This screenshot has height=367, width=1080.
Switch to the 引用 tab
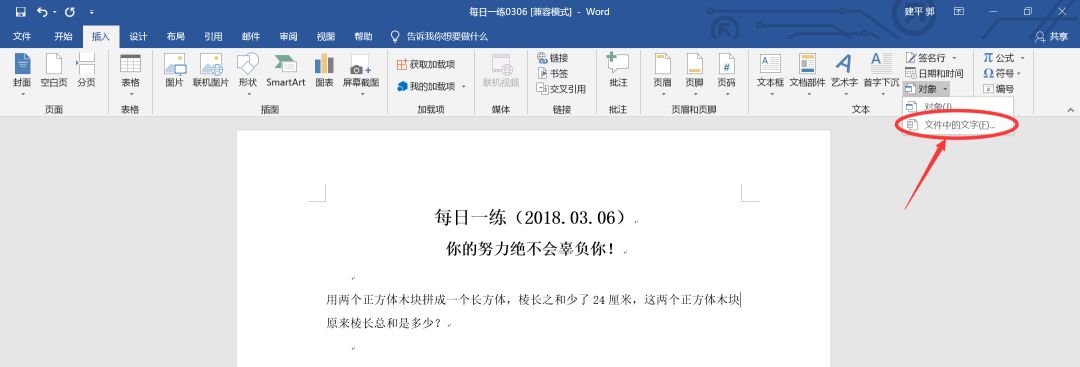coord(213,36)
